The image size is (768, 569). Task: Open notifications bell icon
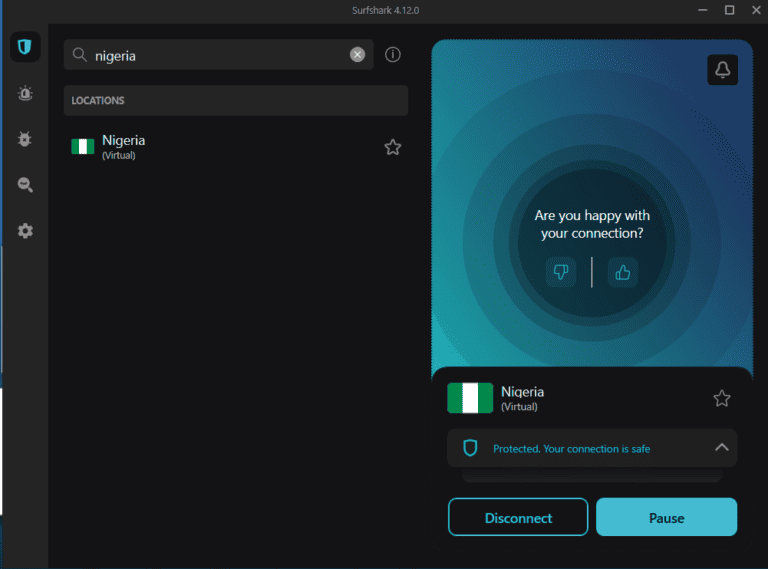[722, 70]
